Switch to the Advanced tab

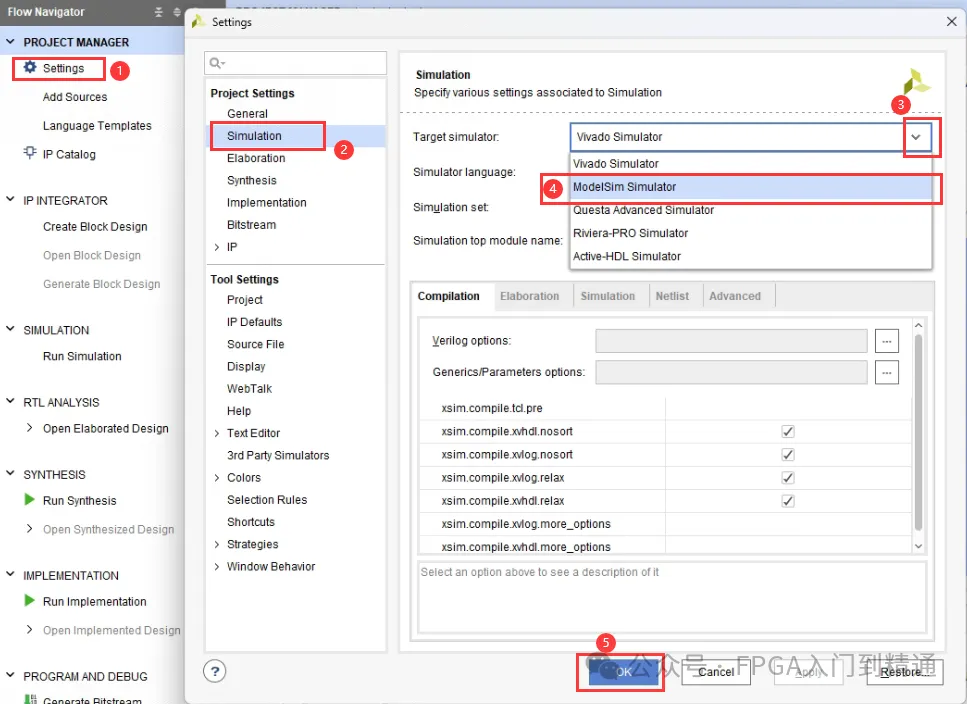735,296
